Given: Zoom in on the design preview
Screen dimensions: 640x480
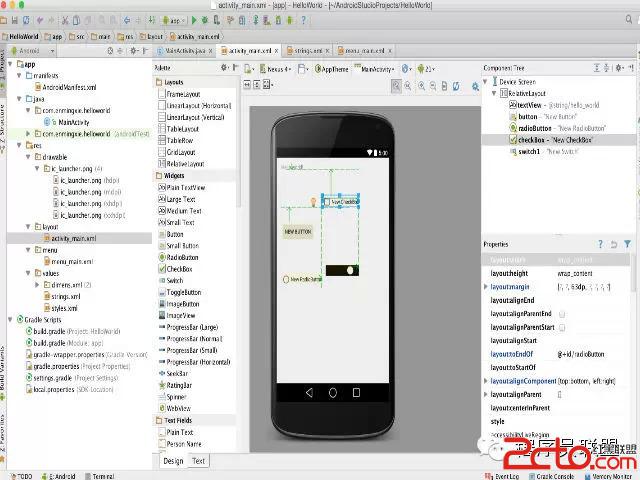Looking at the screenshot, I should click(421, 86).
